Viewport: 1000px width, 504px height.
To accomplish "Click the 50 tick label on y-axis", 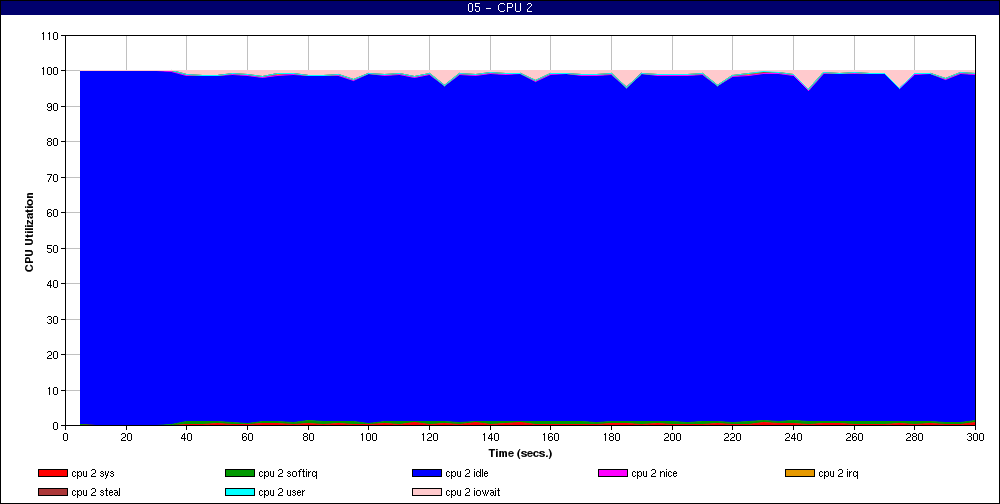I will click(53, 248).
